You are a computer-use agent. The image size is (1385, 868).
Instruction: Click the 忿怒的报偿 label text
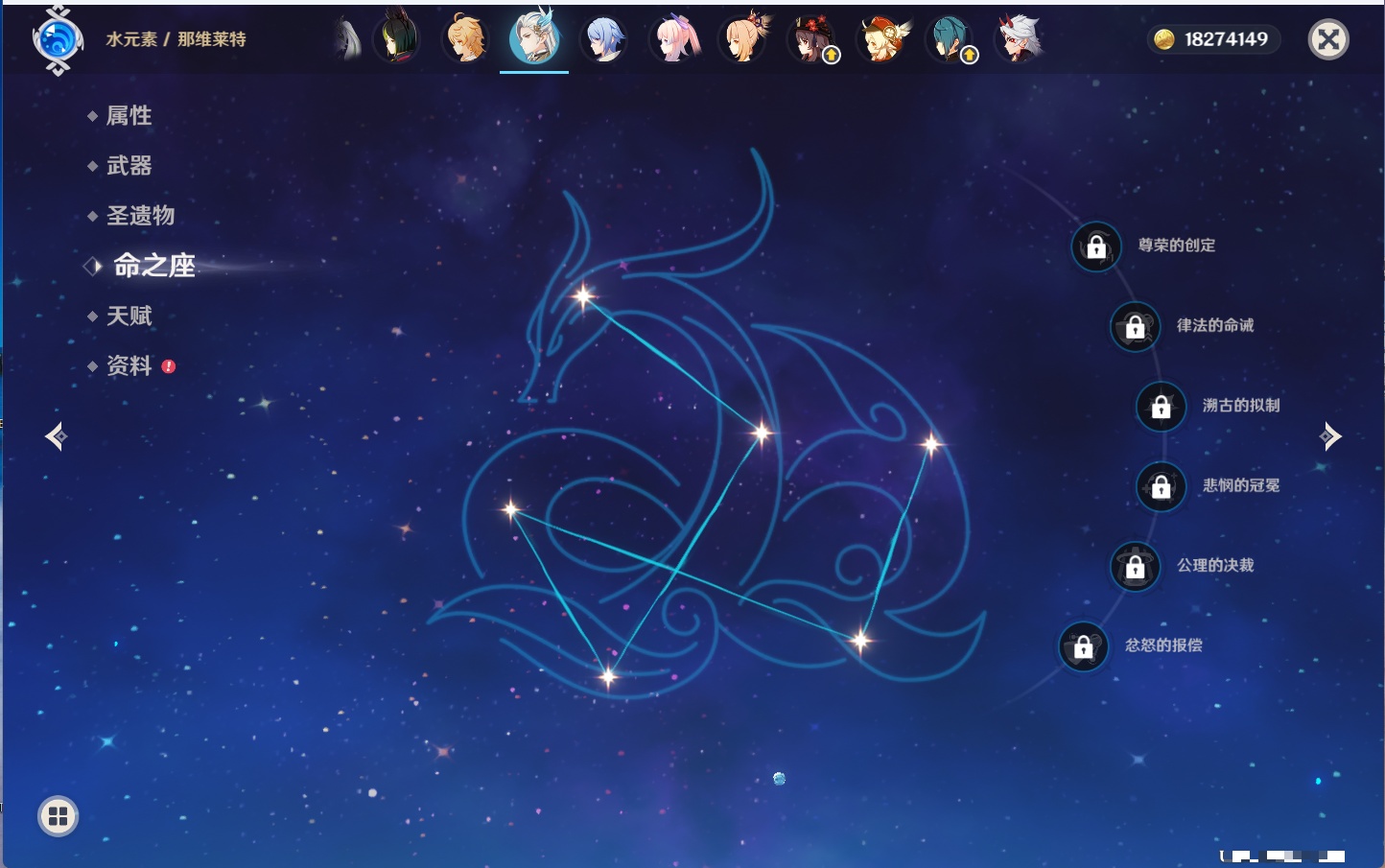1163,645
